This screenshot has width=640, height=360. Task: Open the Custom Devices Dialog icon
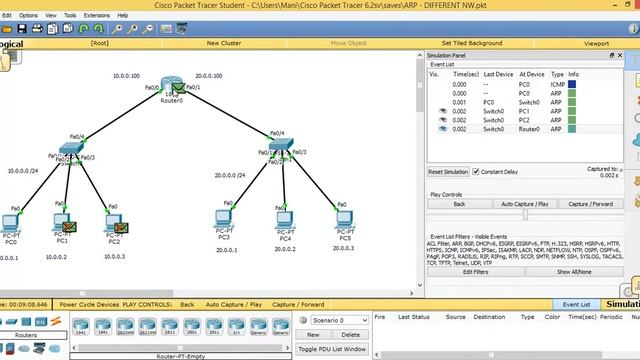181,29
